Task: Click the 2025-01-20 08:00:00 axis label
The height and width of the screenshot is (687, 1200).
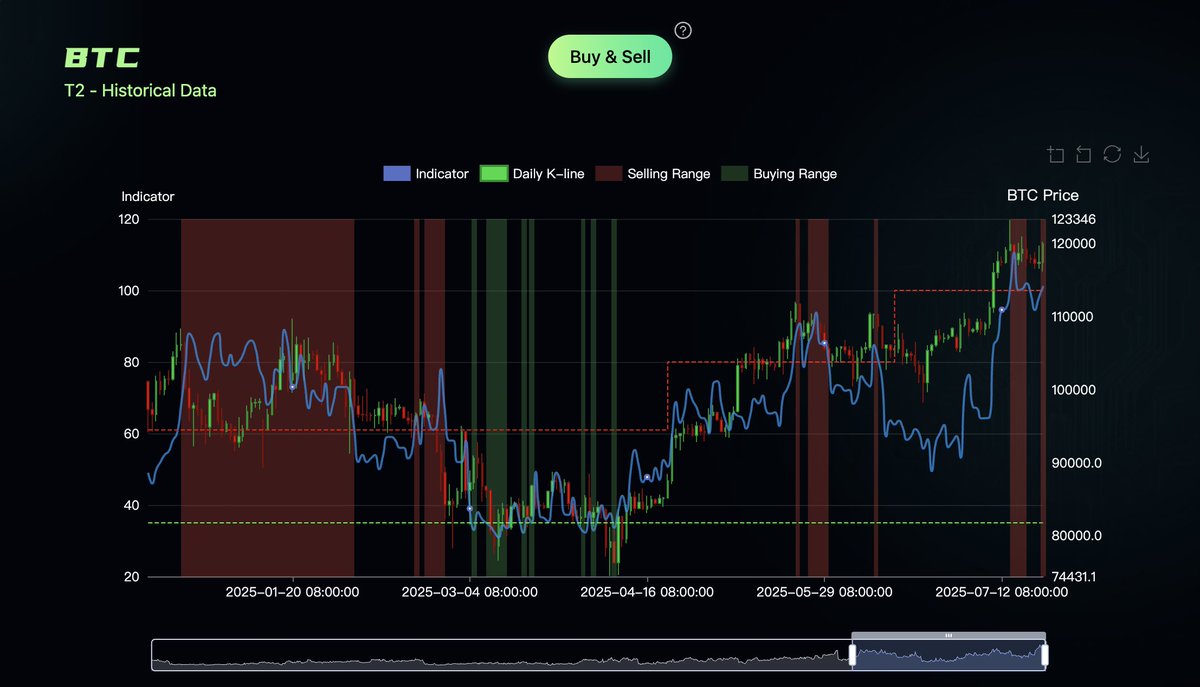Action: point(292,592)
